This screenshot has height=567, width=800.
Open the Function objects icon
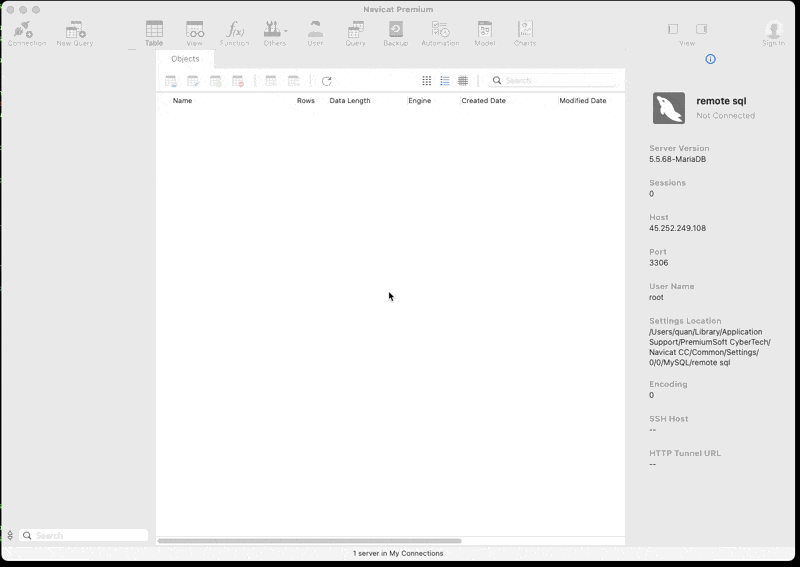click(234, 33)
